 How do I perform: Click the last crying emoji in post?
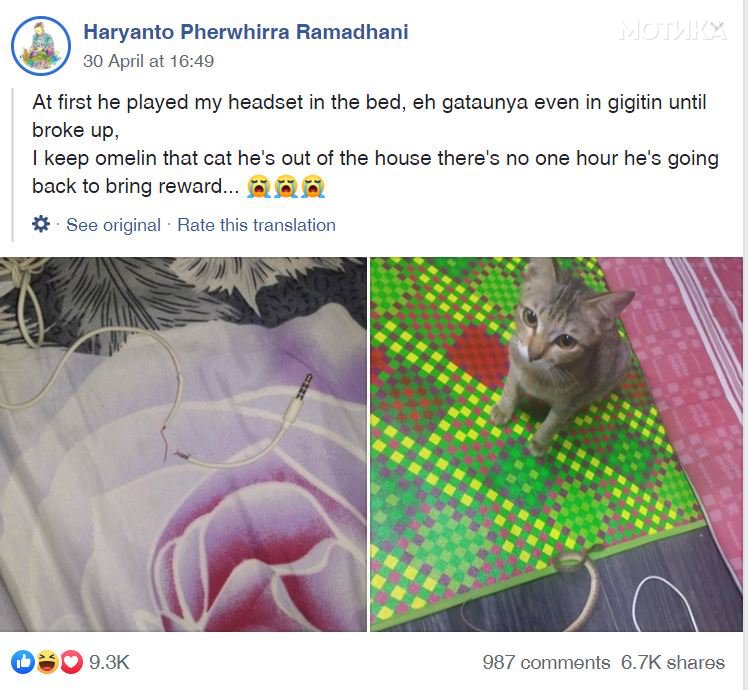coord(313,186)
